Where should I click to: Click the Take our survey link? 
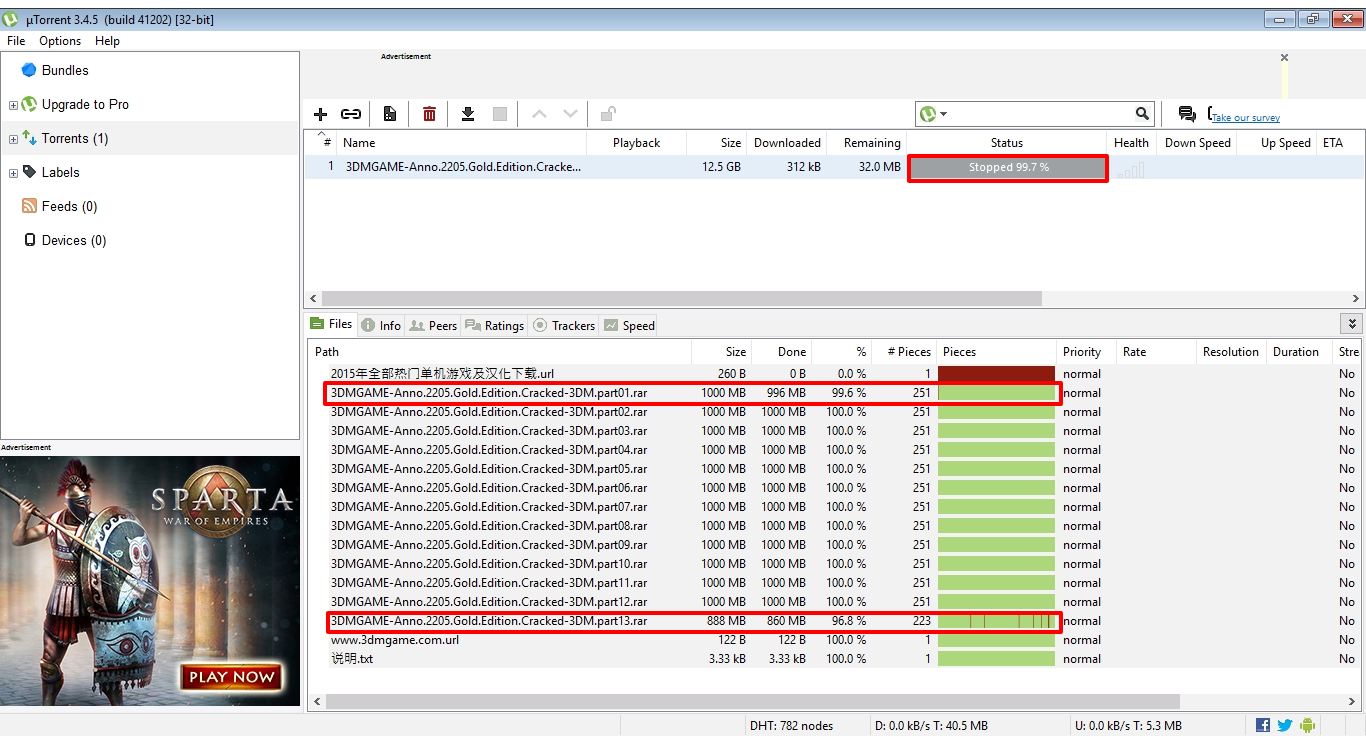pyautogui.click(x=1243, y=118)
